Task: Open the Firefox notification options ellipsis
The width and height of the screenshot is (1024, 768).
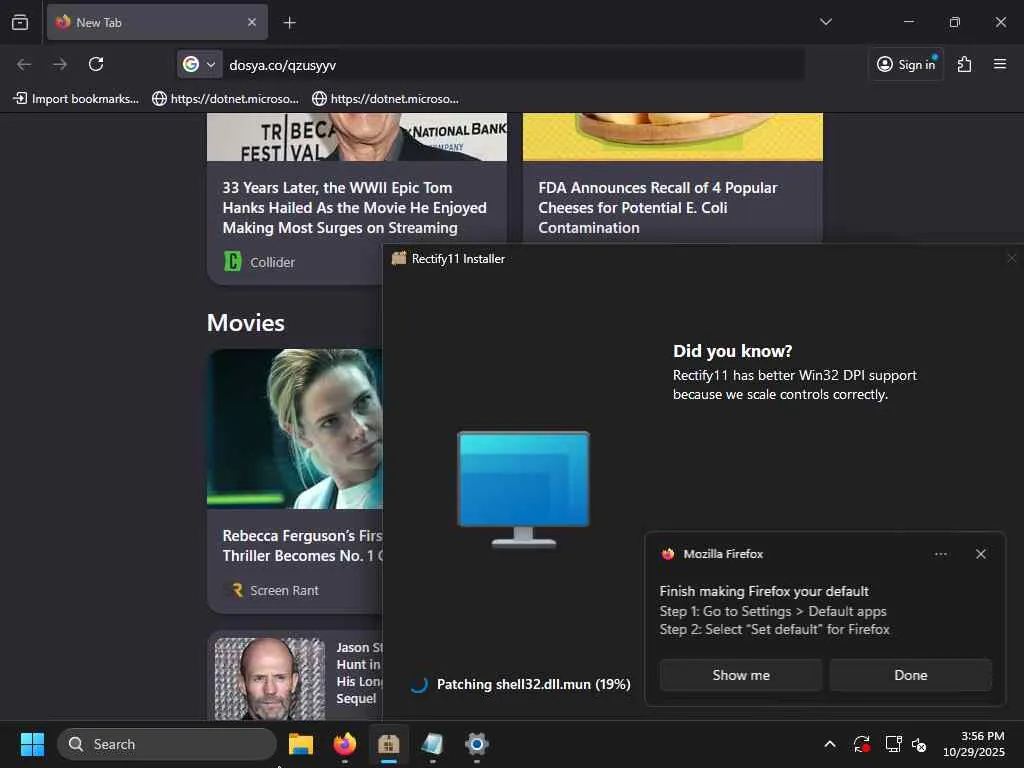Action: click(x=940, y=554)
